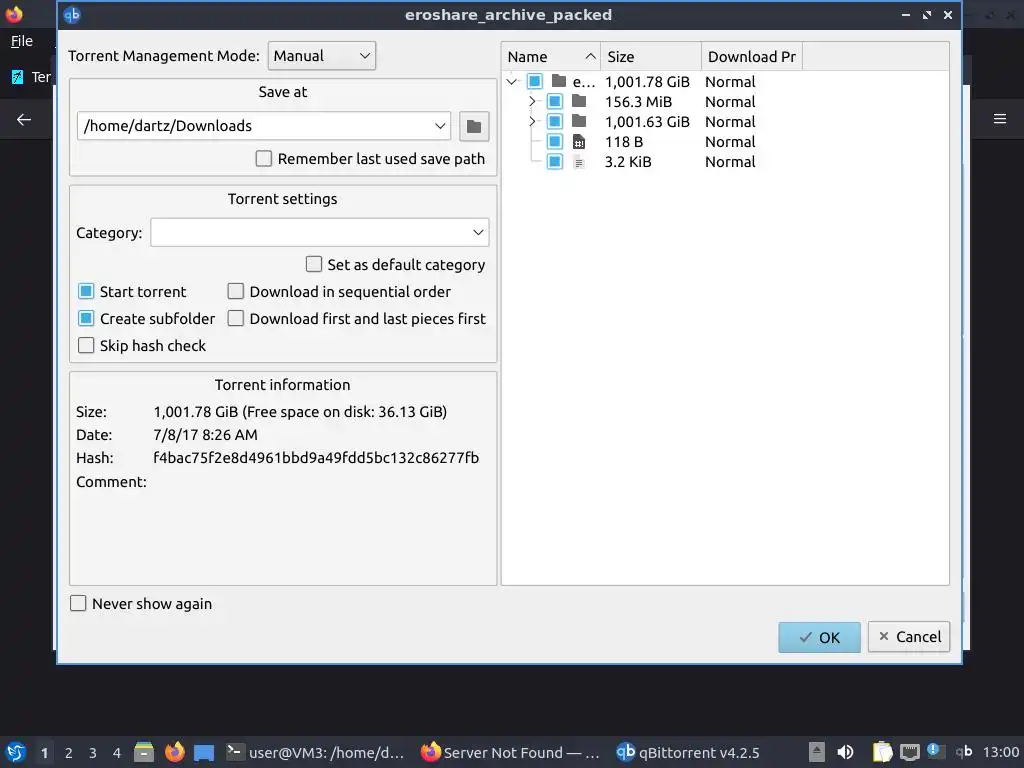Uncheck the 1,001.63 GiB folder checkbox
The width and height of the screenshot is (1024, 768).
[x=555, y=122]
